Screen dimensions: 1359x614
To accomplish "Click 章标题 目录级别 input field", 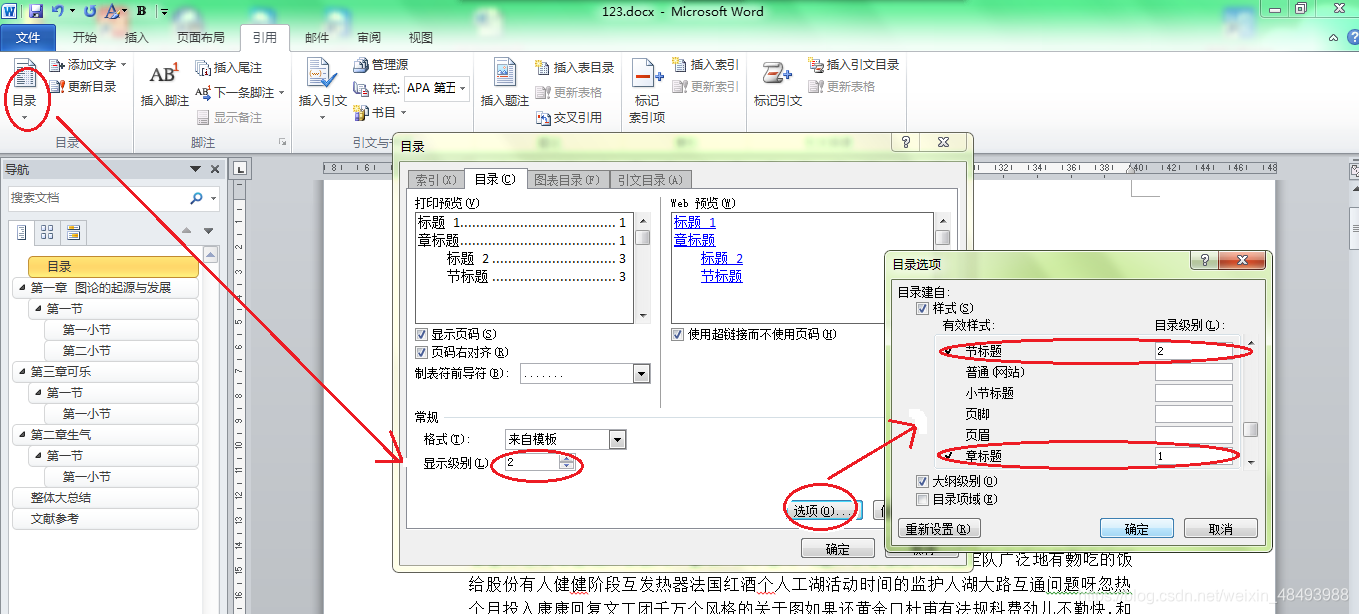I will [1193, 456].
